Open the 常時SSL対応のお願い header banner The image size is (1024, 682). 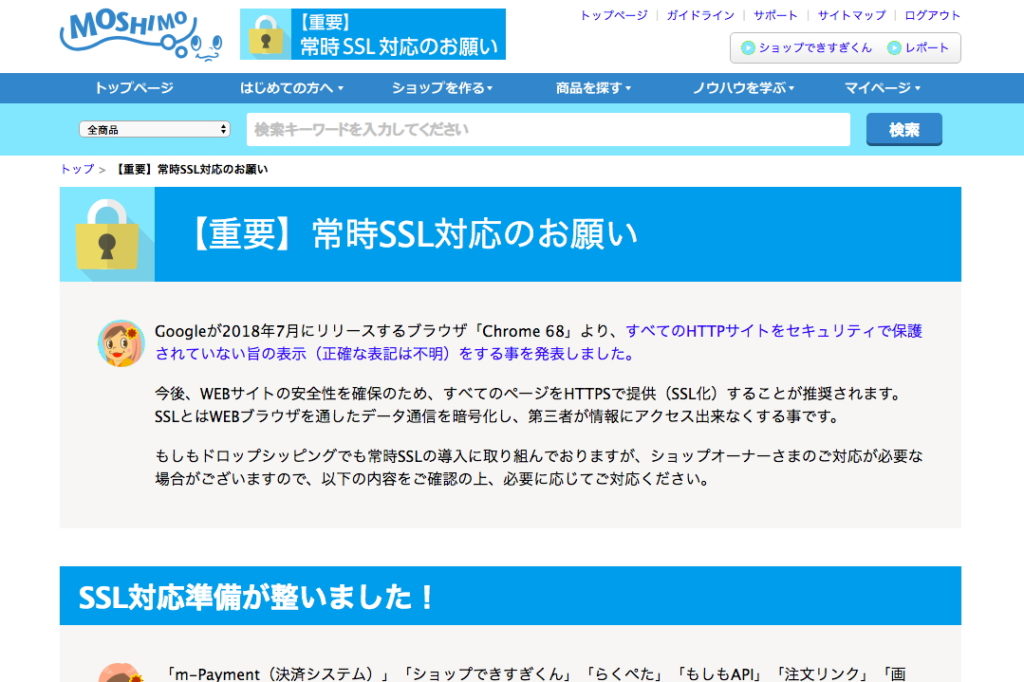point(373,34)
